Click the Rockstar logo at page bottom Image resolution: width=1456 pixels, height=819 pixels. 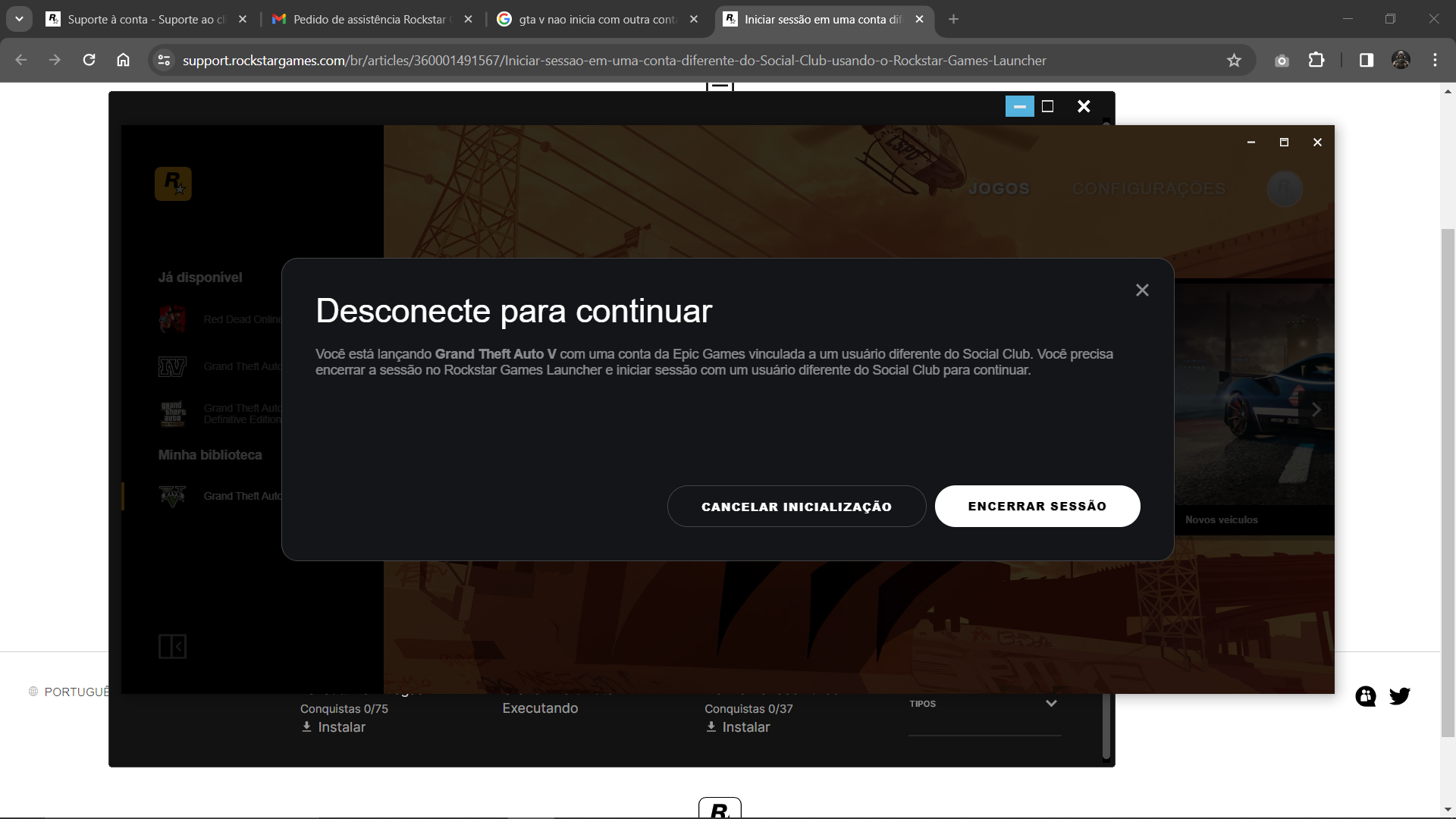coord(720,808)
